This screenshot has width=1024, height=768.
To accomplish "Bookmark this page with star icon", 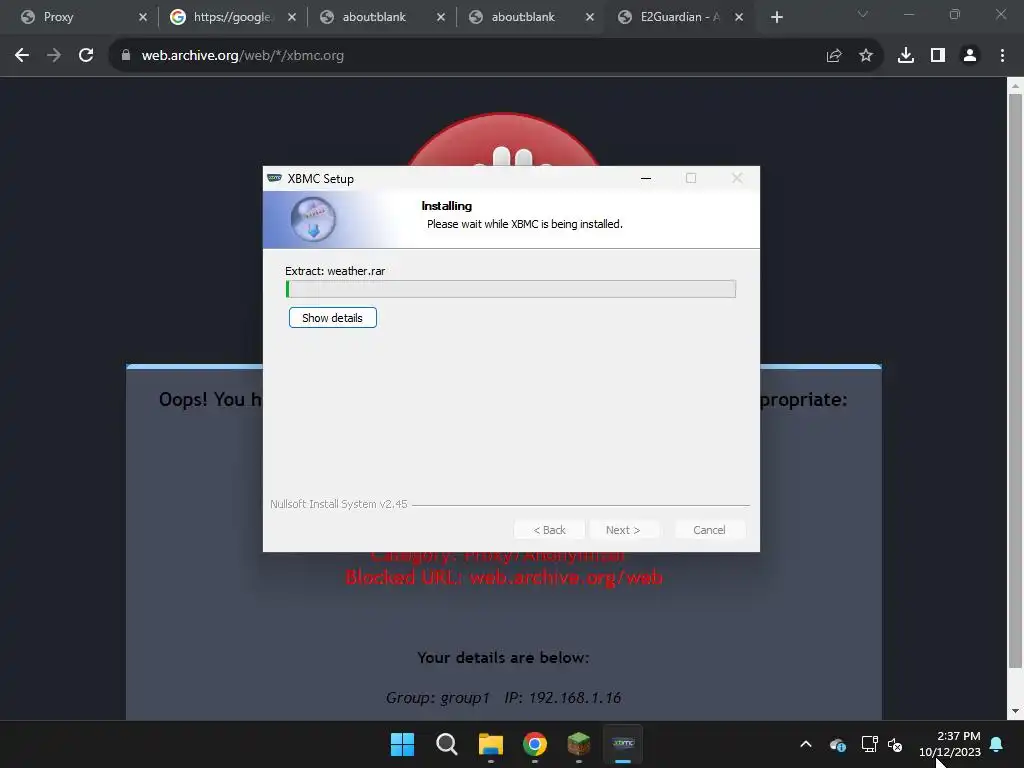I will point(866,56).
